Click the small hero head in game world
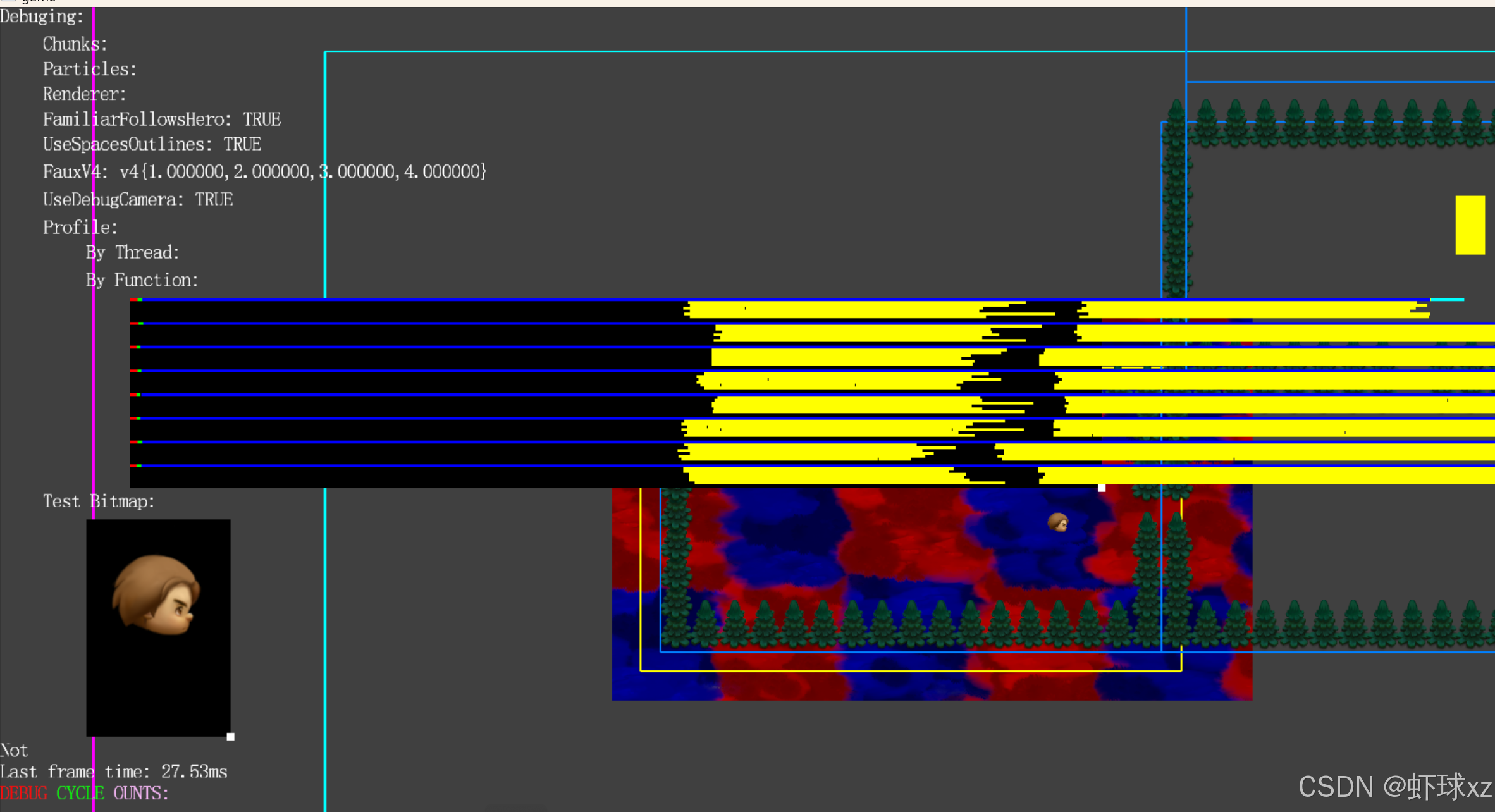 pyautogui.click(x=1057, y=522)
